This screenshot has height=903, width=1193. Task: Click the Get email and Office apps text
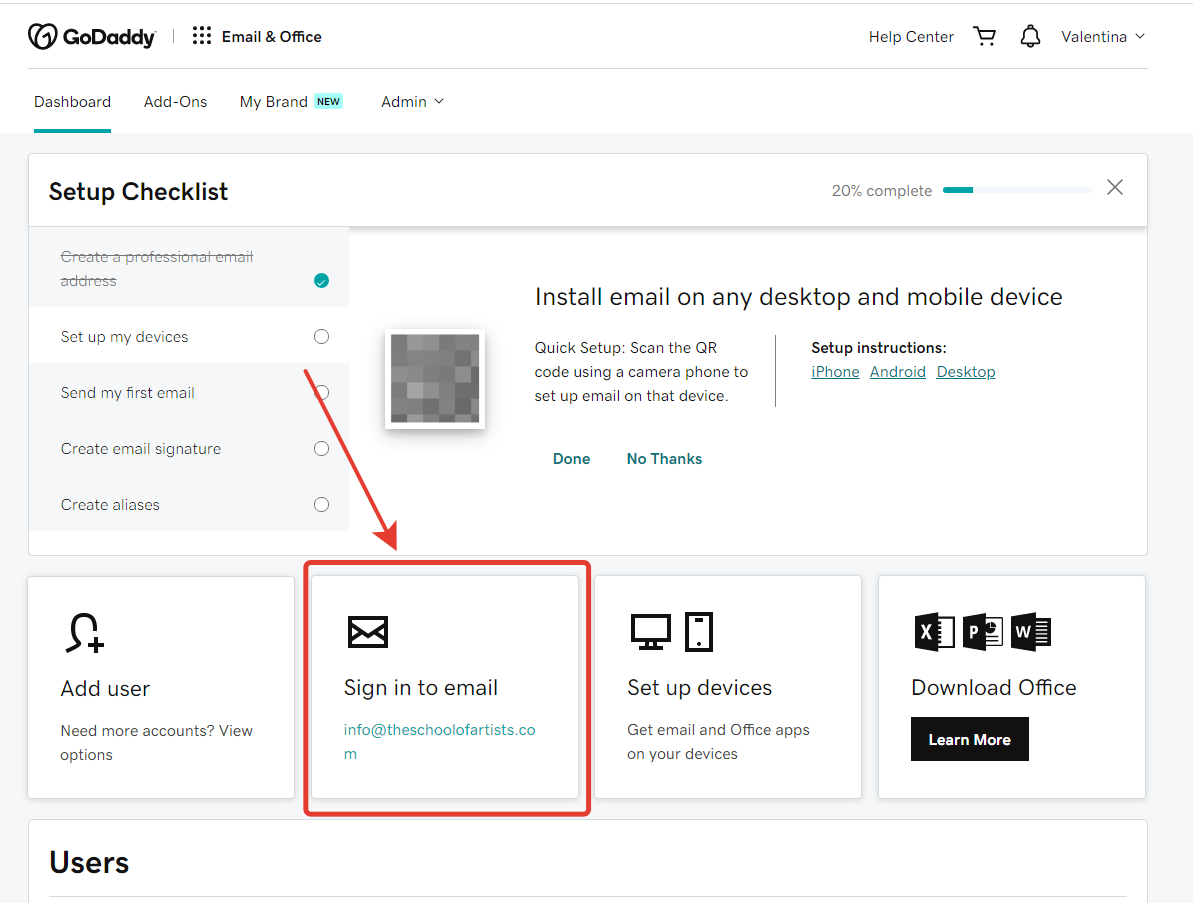717,742
